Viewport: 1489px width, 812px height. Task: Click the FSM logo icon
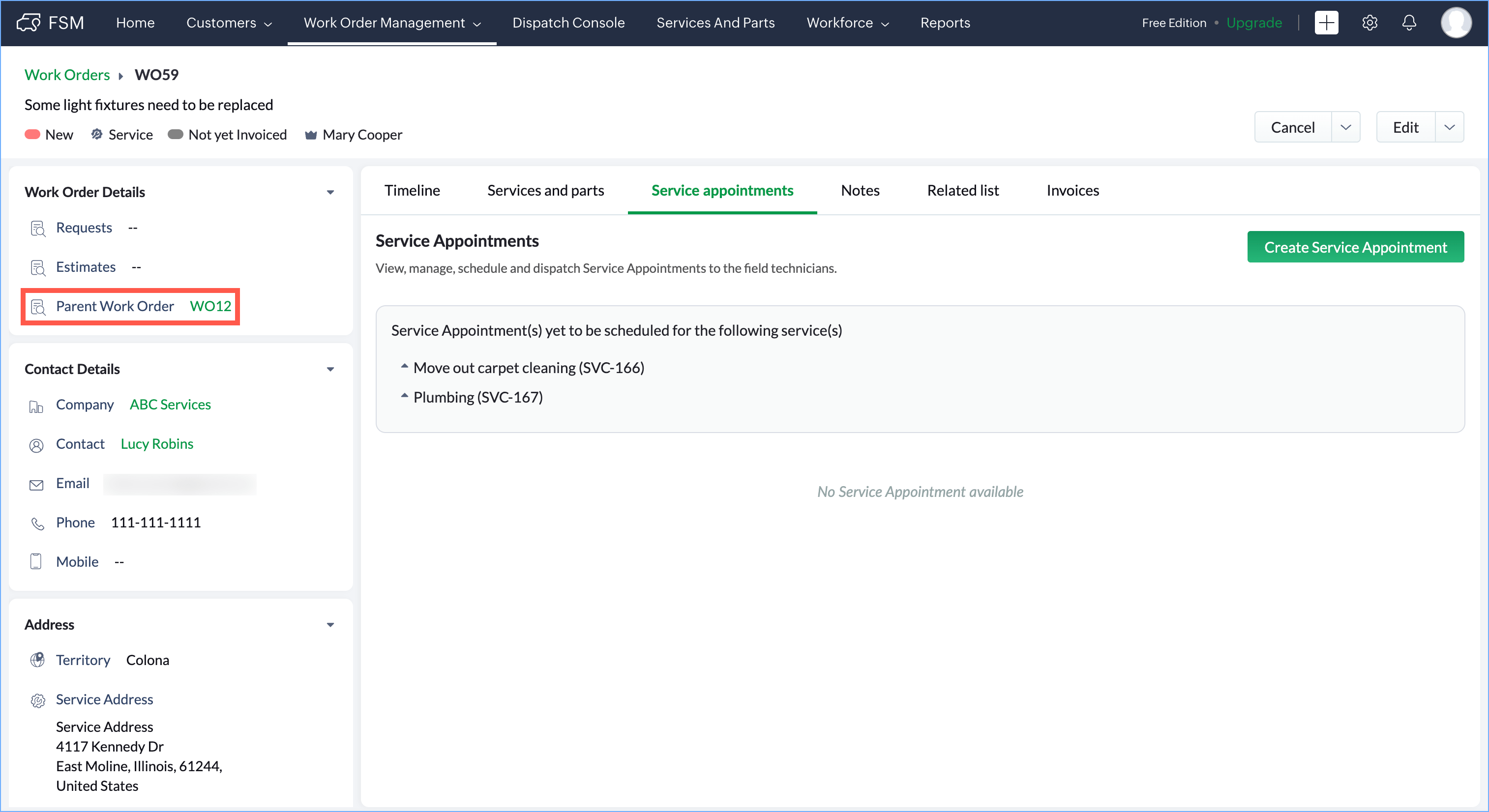coord(29,23)
